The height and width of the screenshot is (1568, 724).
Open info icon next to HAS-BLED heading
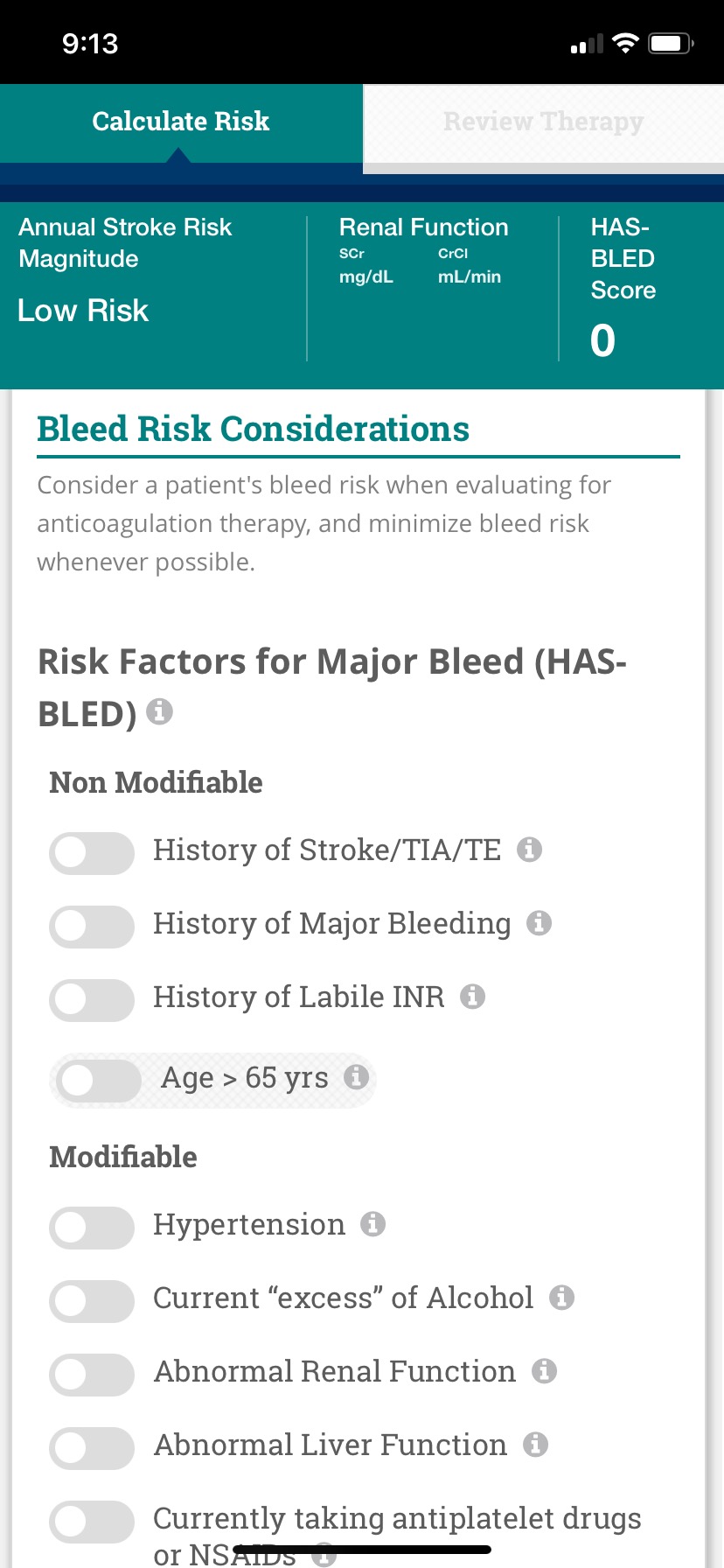point(159,711)
